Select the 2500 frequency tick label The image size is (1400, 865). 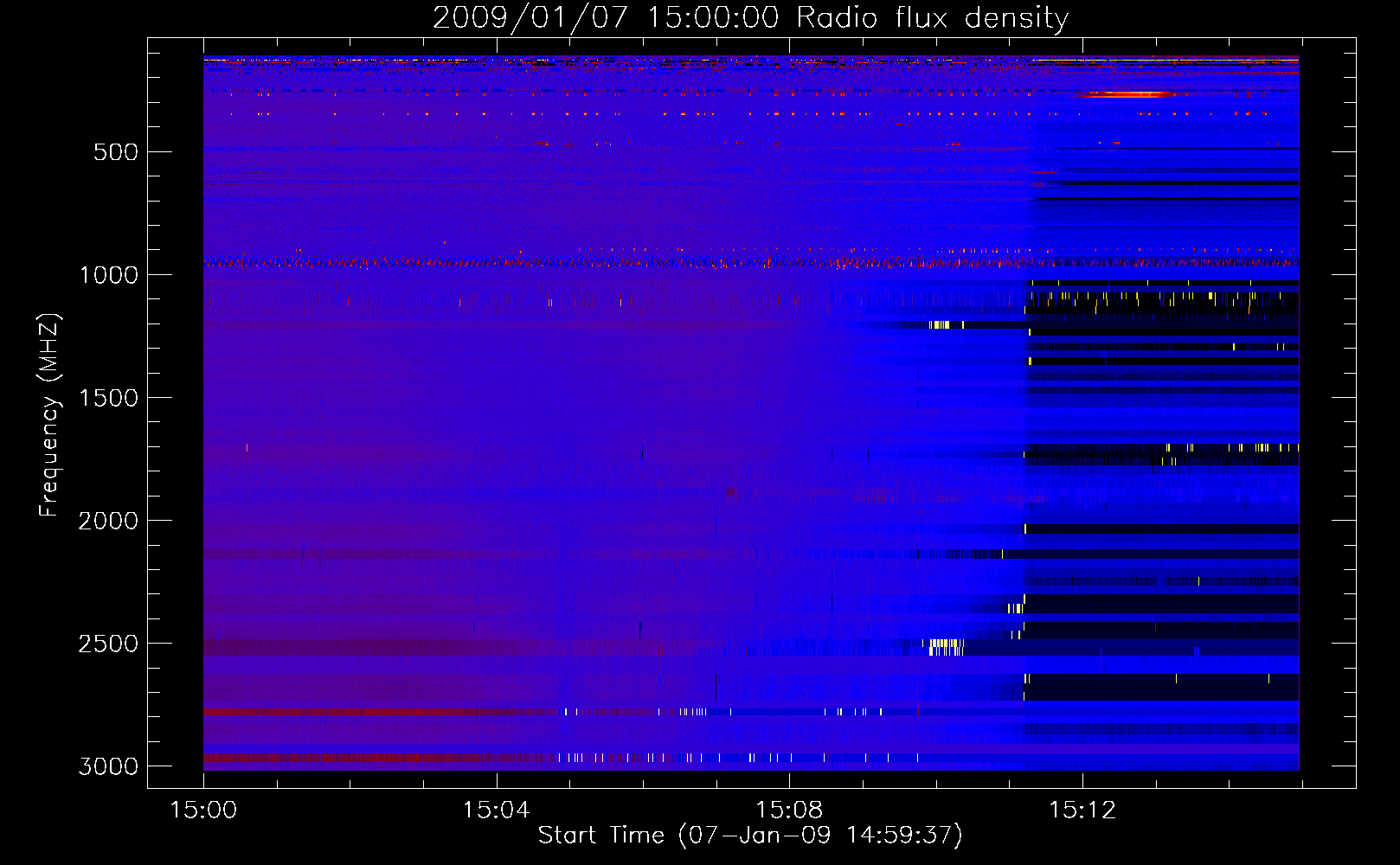point(109,644)
